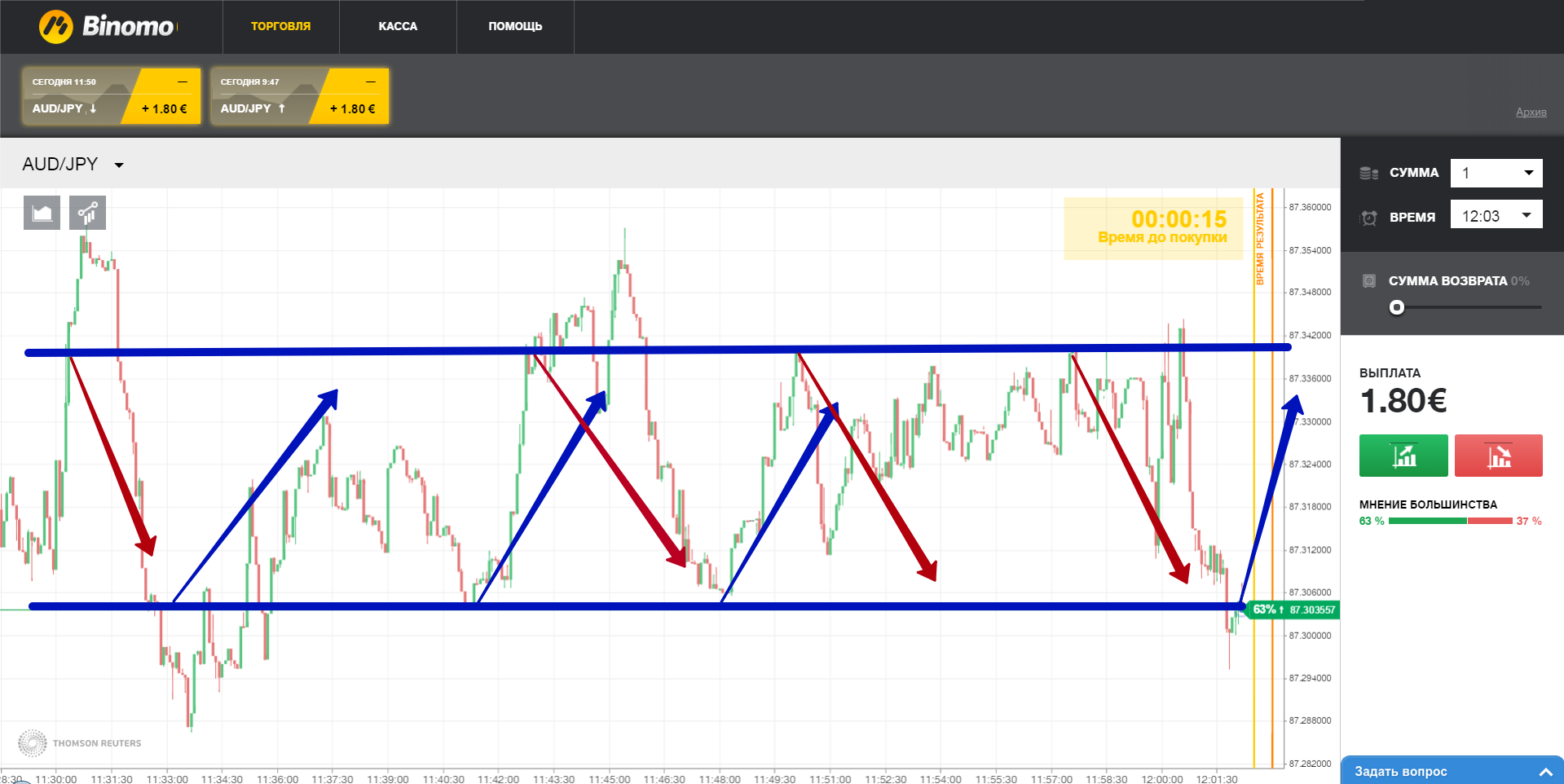Image resolution: width=1564 pixels, height=784 pixels.
Task: Click the 87.360000 price axis label
Action: point(1310,207)
